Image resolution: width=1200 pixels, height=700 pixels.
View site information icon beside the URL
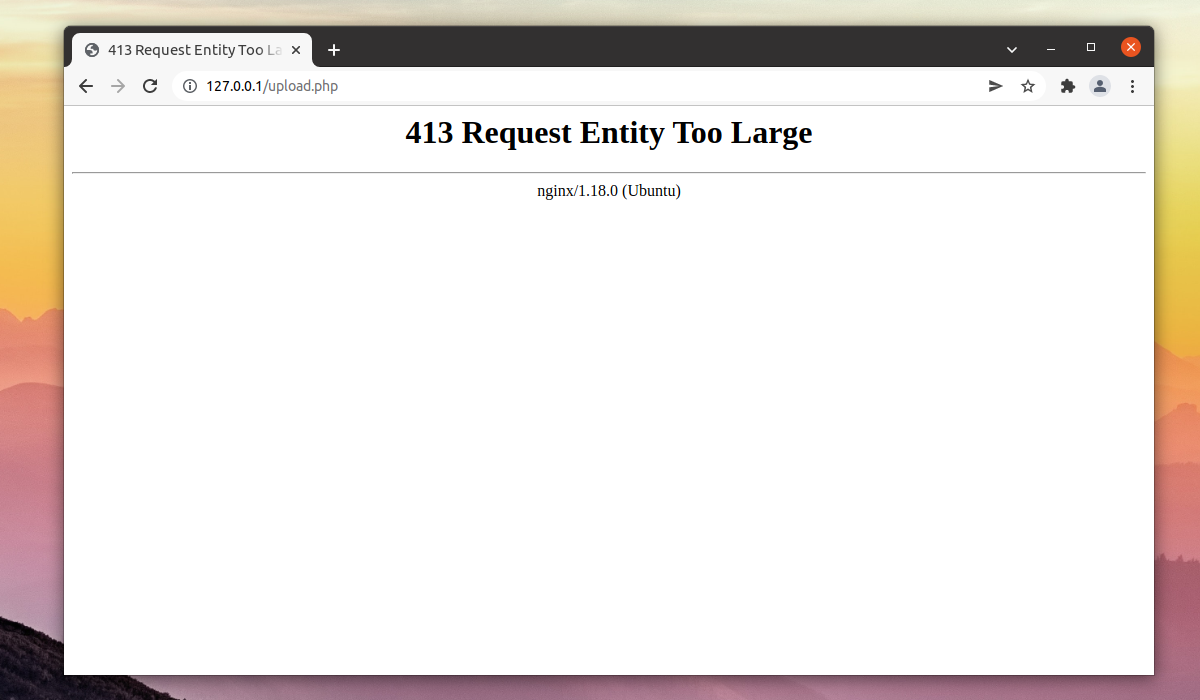pyautogui.click(x=190, y=86)
